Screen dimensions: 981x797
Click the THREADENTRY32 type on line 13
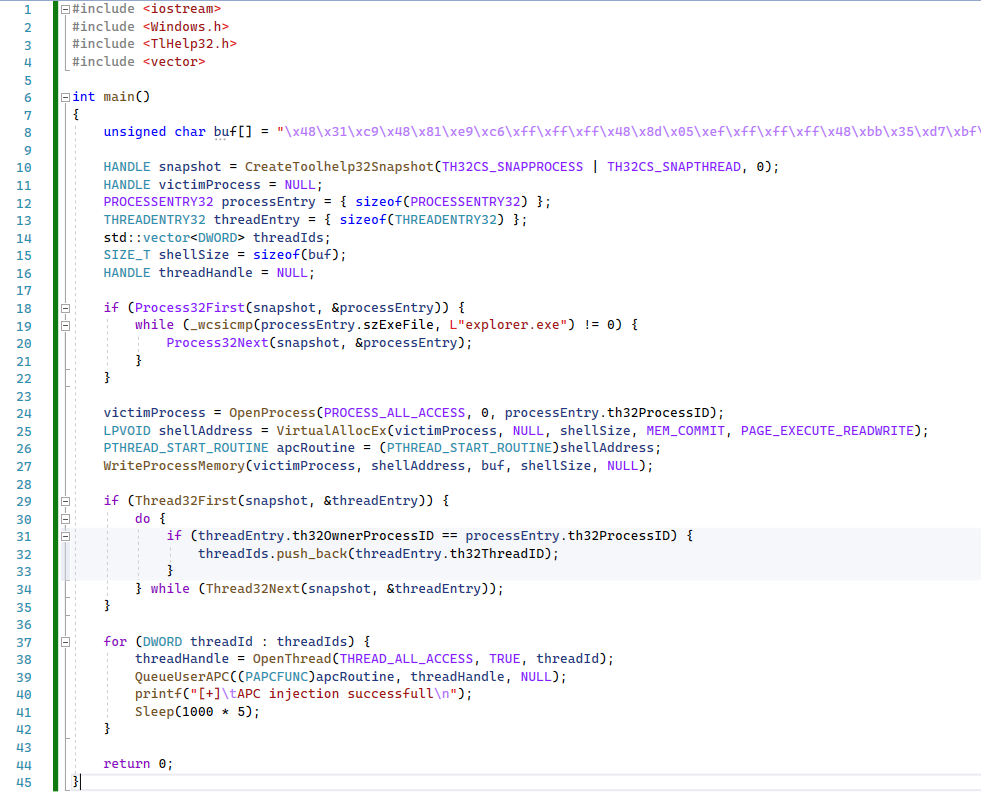click(x=155, y=220)
